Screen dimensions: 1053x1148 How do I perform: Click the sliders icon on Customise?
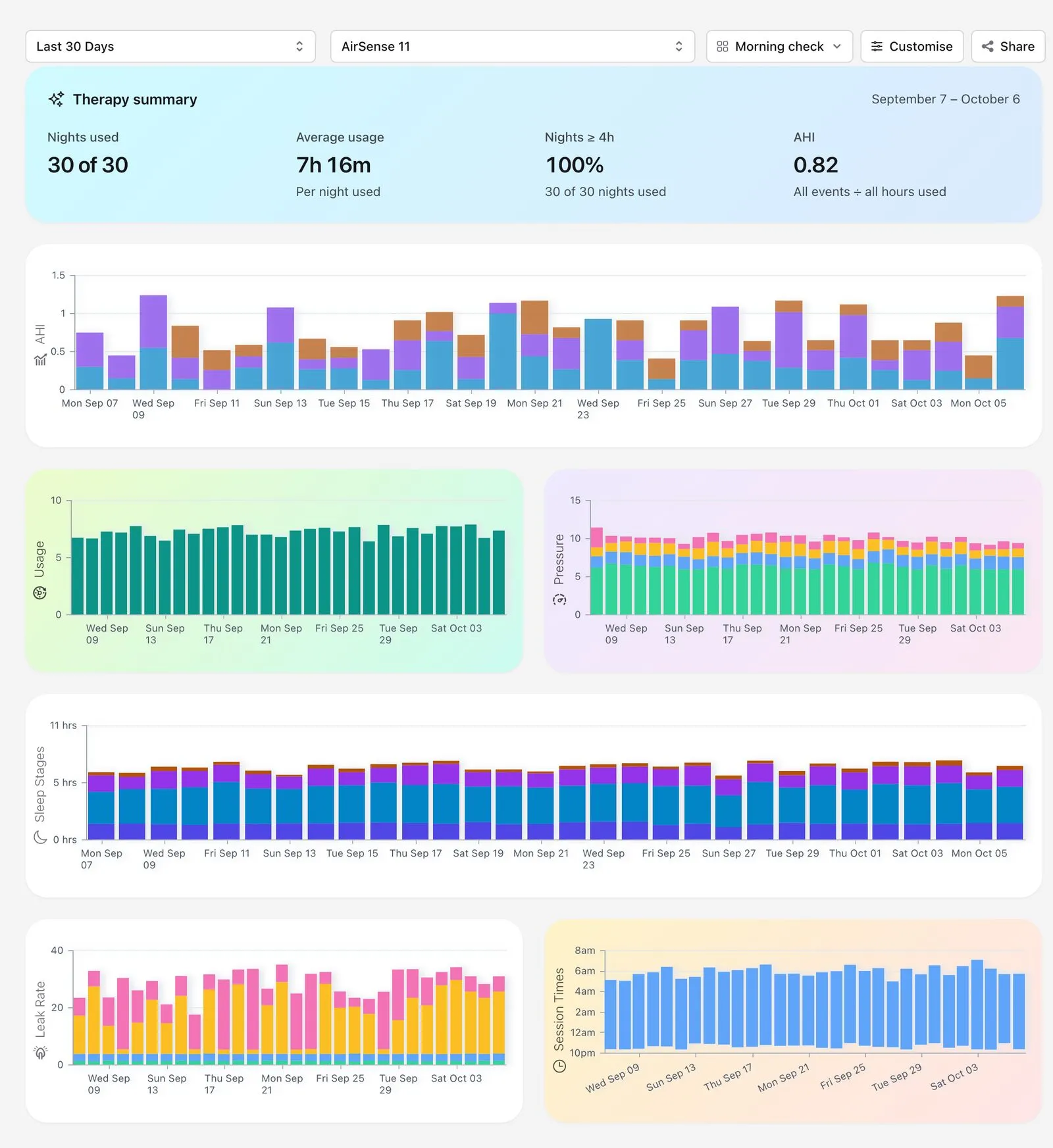(x=877, y=47)
